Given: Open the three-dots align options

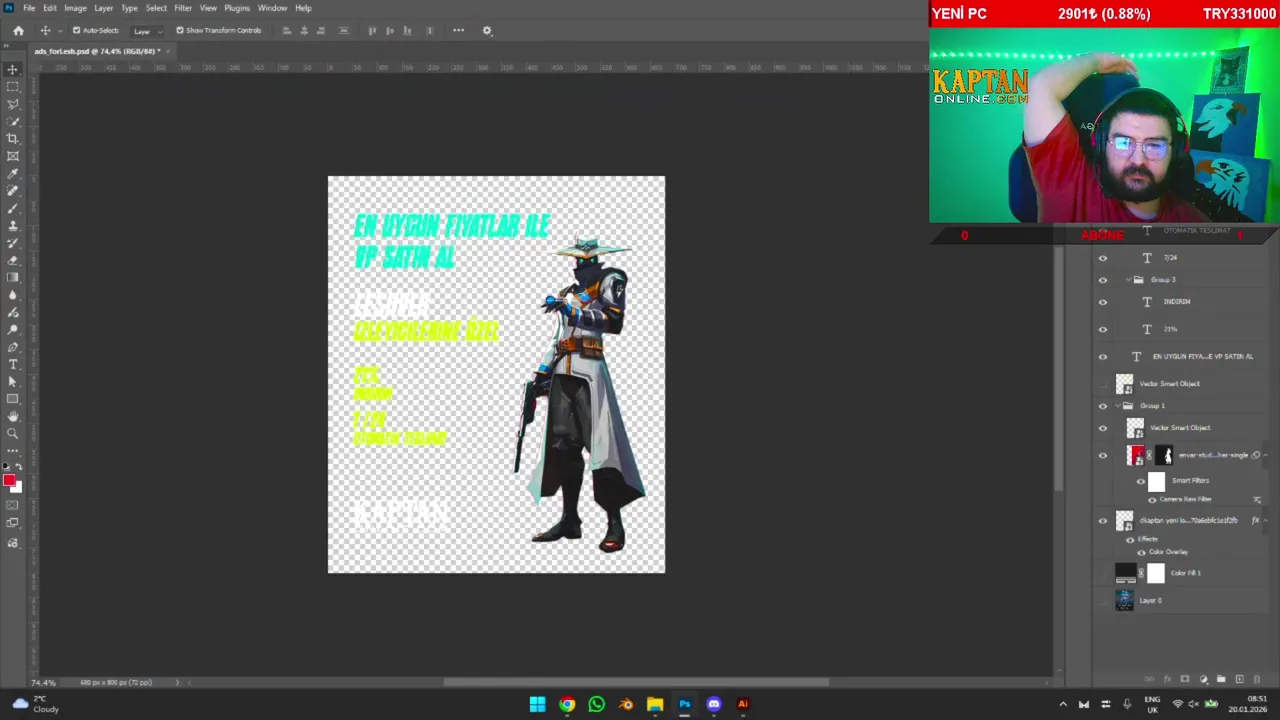Looking at the screenshot, I should tap(458, 30).
